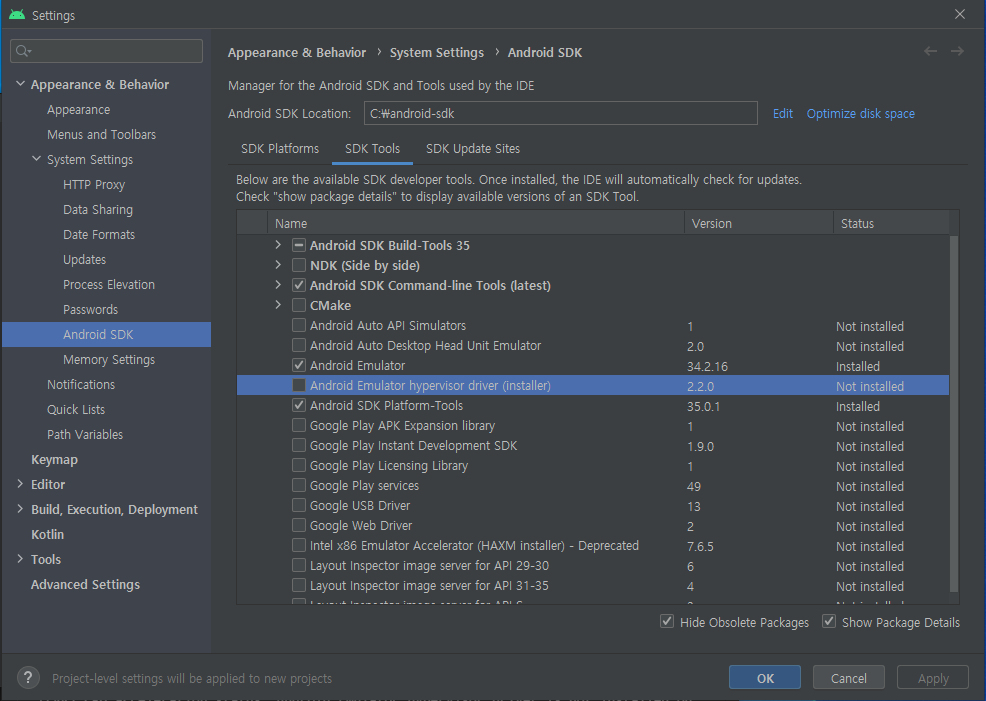Click Android SDK Location text field
The height and width of the screenshot is (701, 986).
[x=560, y=113]
